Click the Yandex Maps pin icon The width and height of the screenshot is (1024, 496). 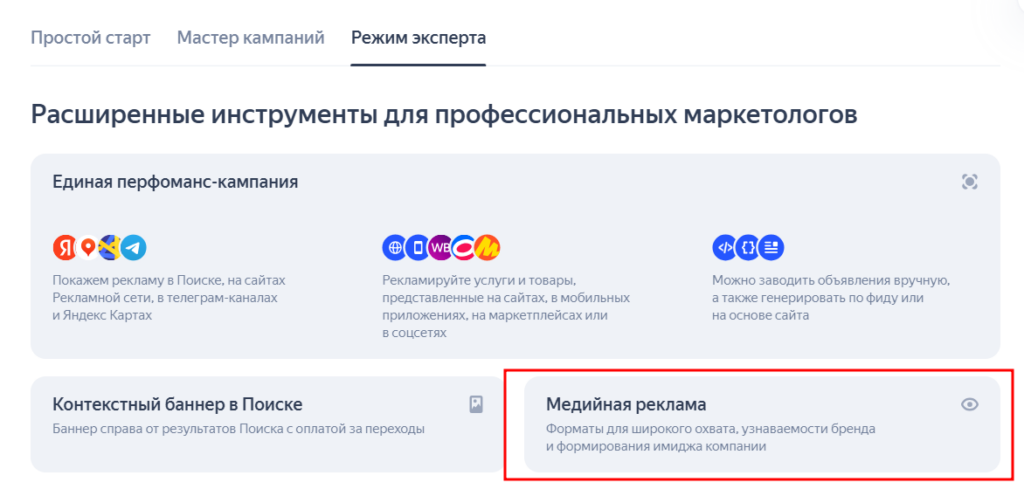pos(88,247)
